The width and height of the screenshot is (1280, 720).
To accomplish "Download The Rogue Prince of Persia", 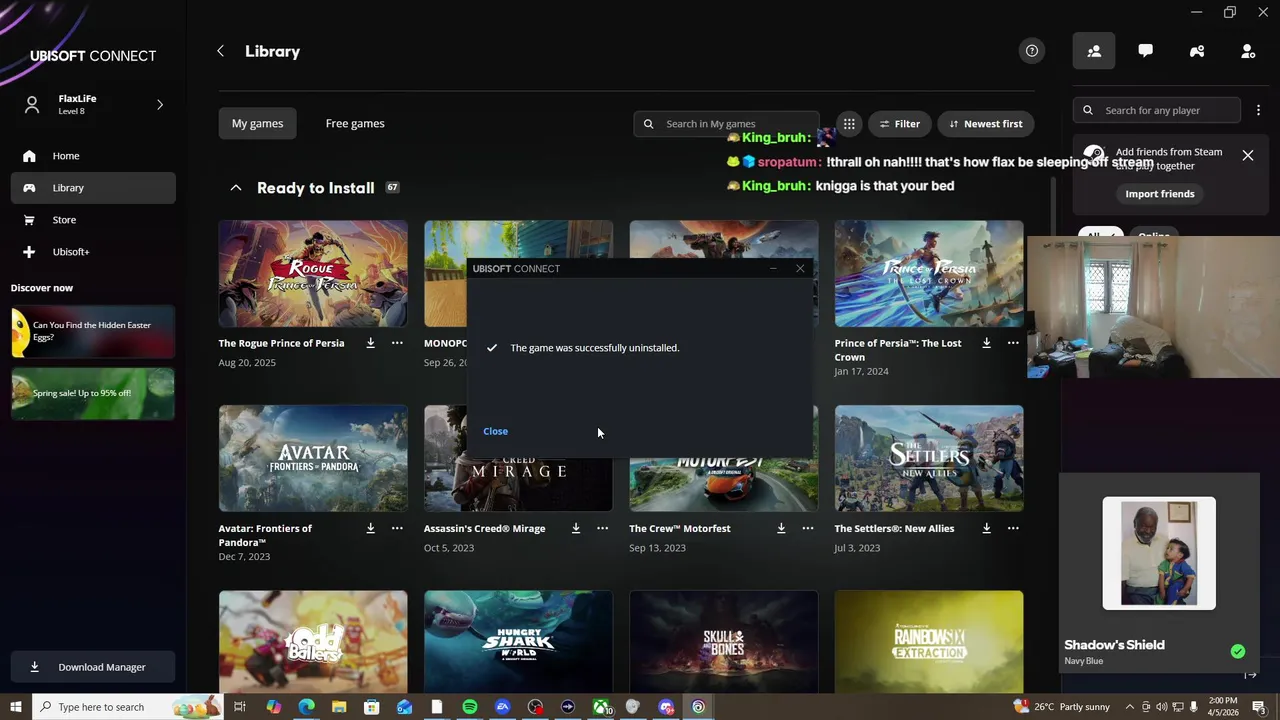I will tap(370, 343).
